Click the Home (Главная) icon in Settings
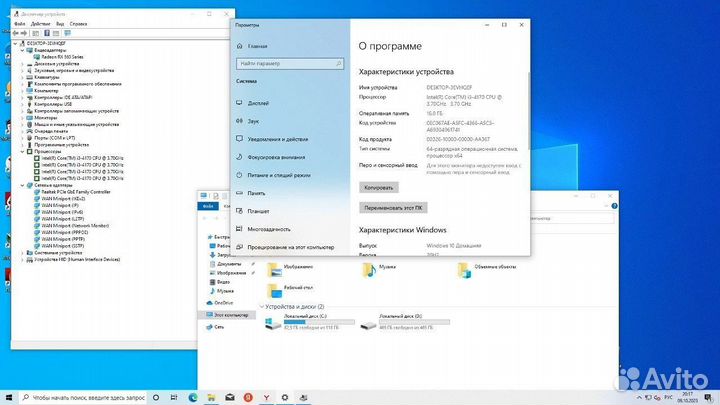Screen dimensions: 720x405 coord(240,46)
